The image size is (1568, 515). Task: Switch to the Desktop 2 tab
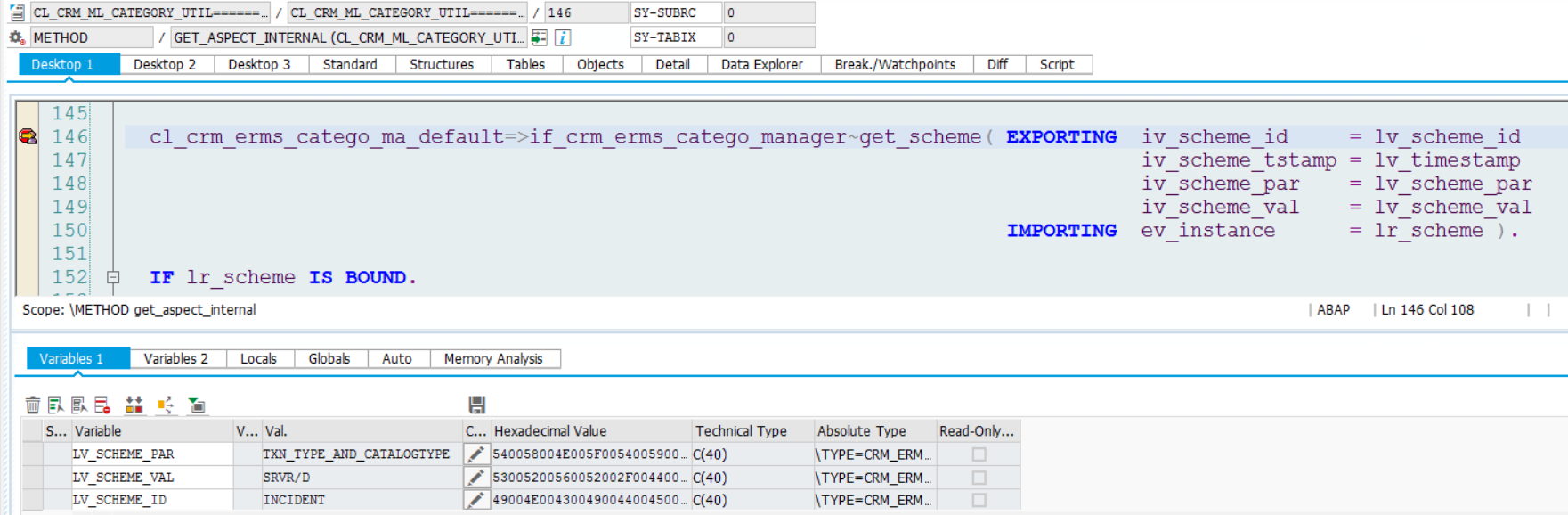point(165,64)
